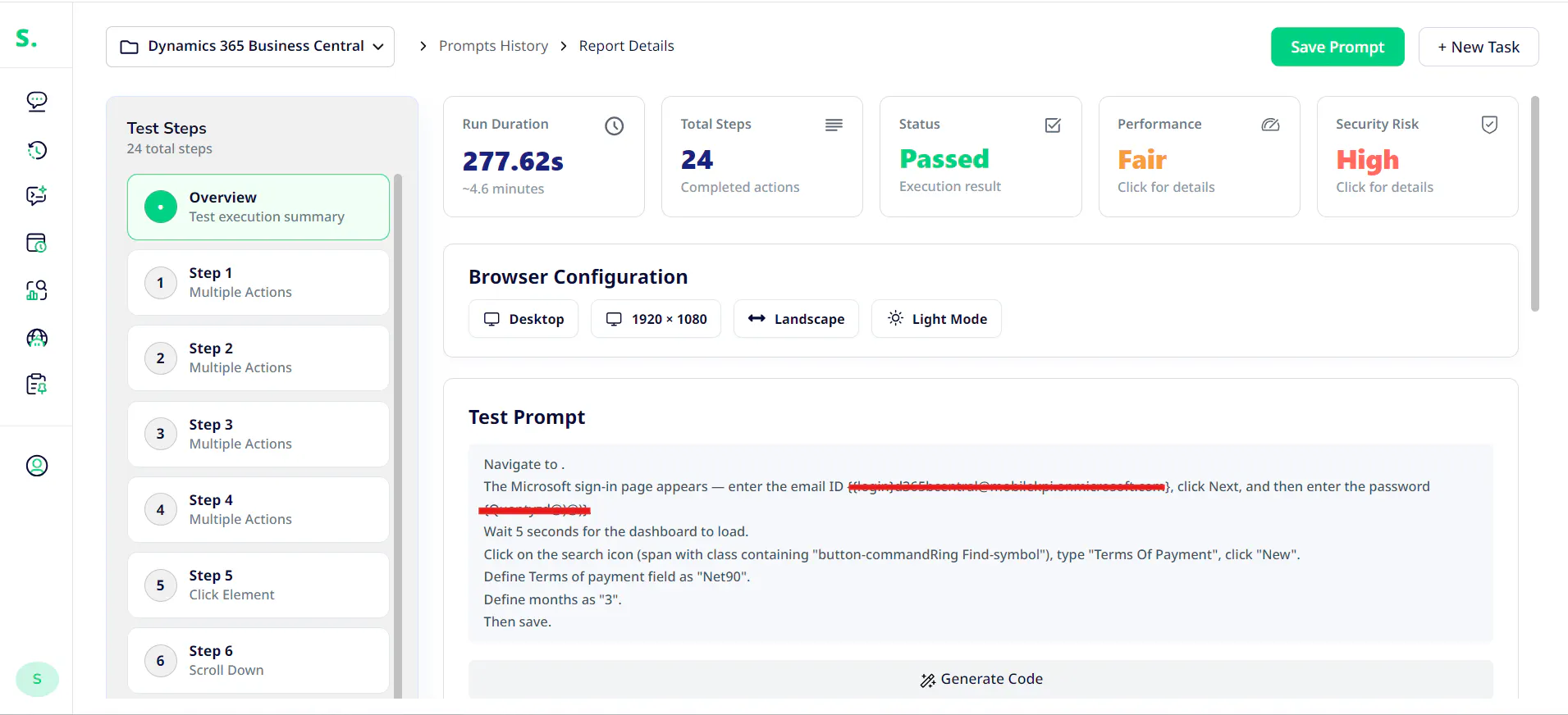
Task: Click the checkmark icon on Status card
Action: tap(1053, 125)
